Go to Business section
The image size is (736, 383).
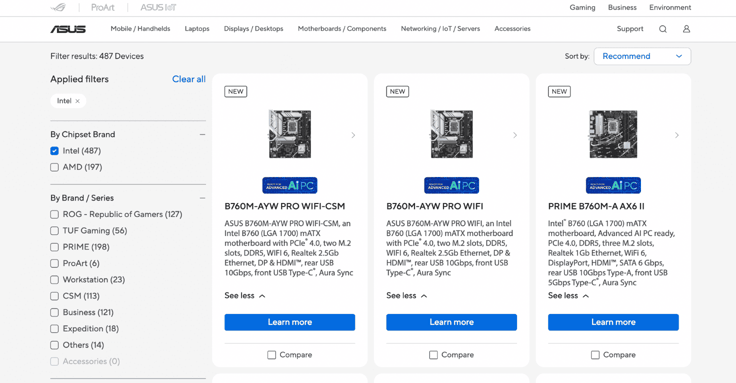coord(622,8)
